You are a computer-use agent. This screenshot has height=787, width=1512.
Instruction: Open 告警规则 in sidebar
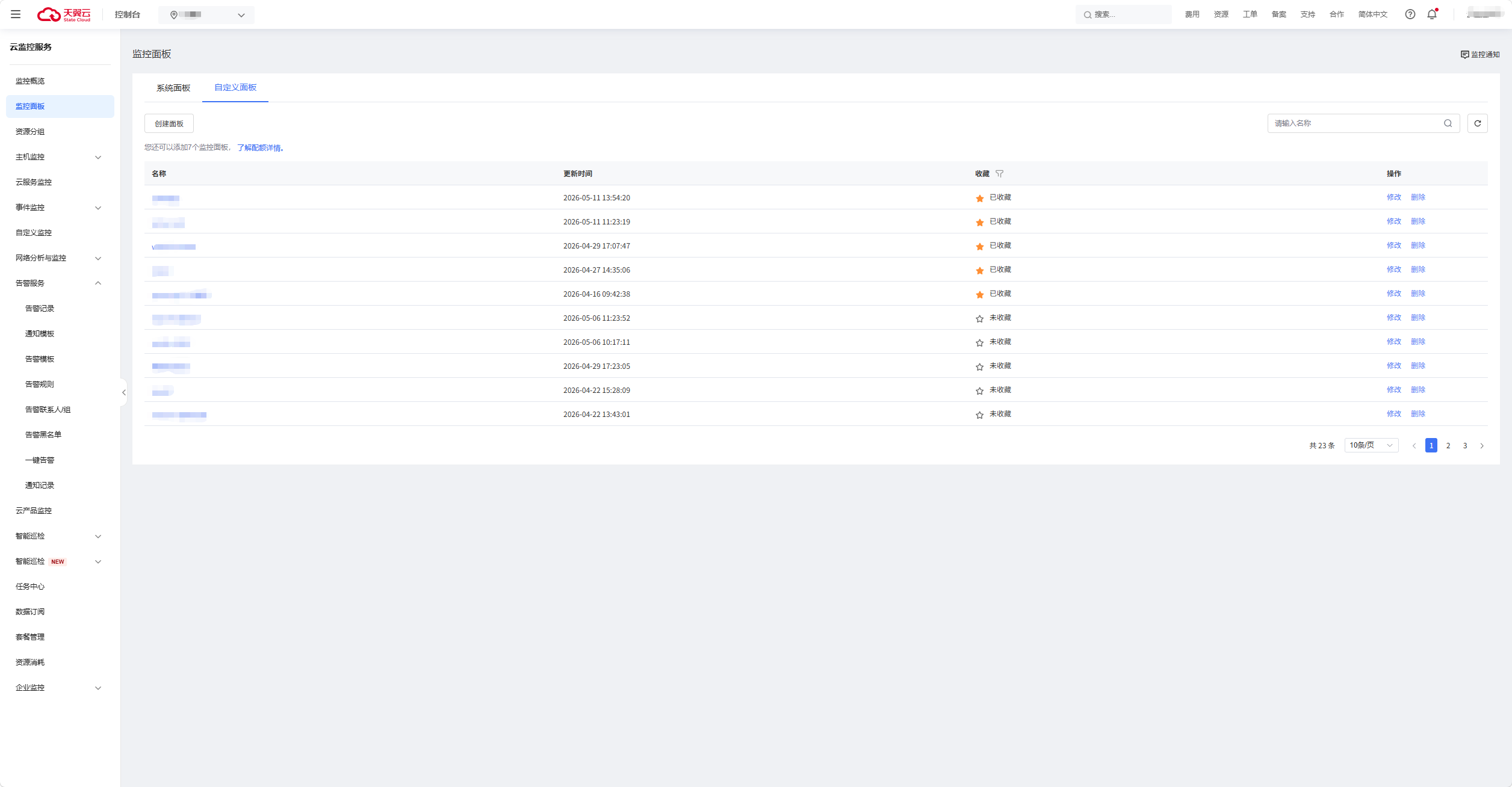tap(40, 384)
